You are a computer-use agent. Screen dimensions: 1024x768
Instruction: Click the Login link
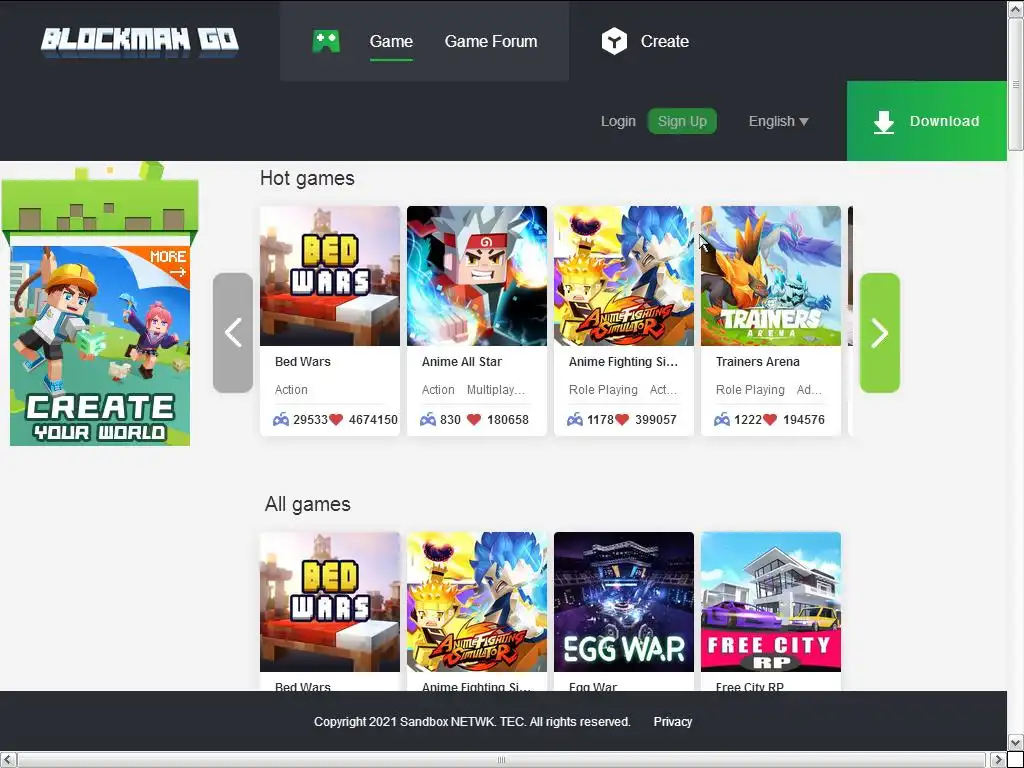618,121
